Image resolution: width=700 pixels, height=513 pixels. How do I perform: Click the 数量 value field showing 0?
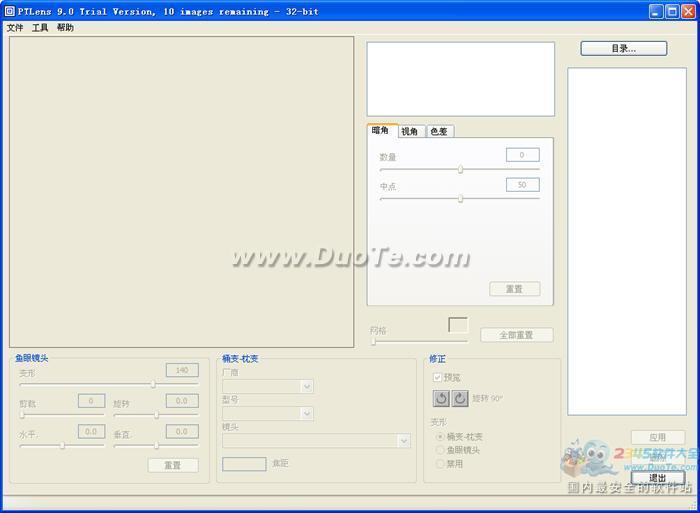[523, 155]
